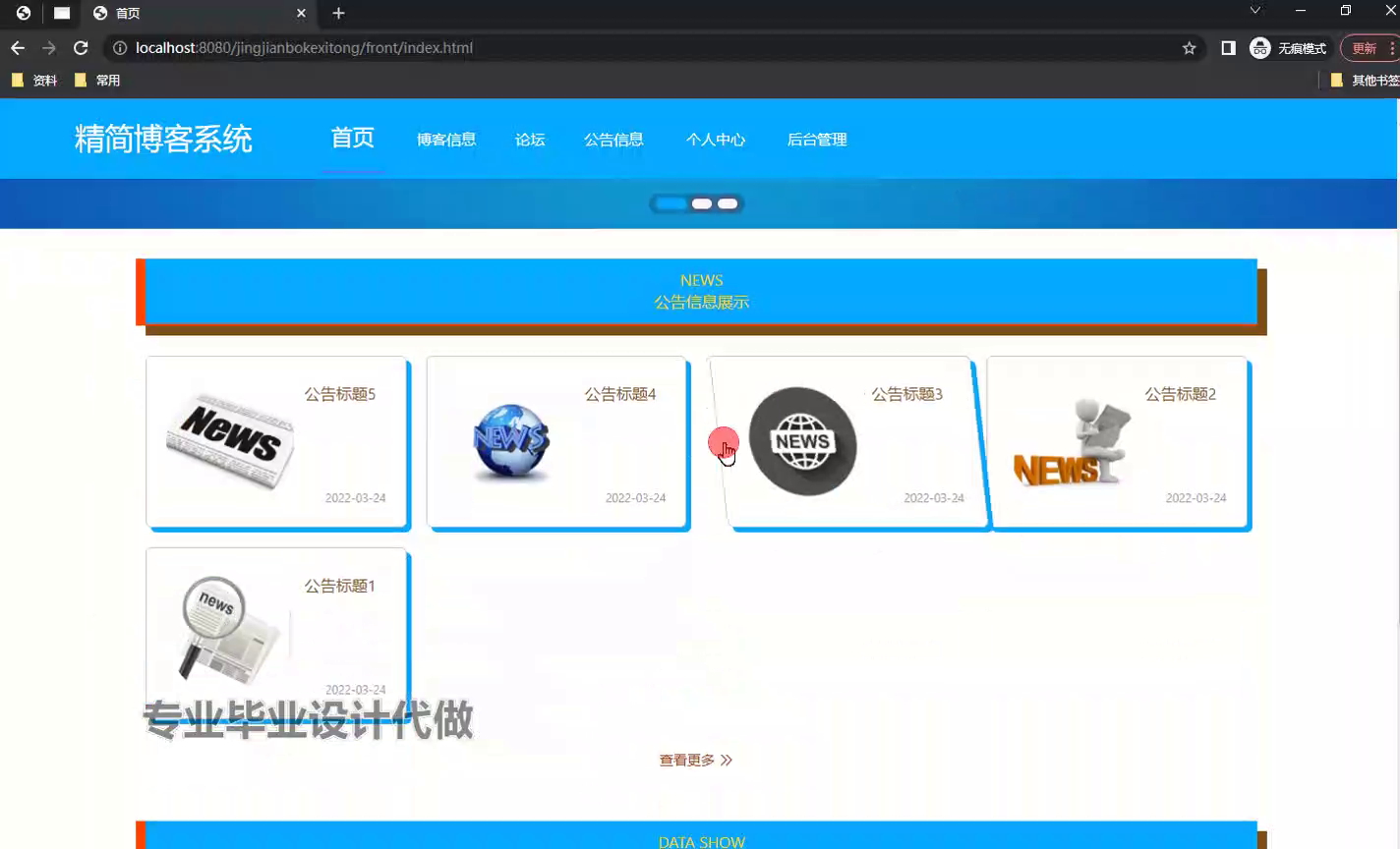Select the first carousel indicator
Screen dimensions: 1400x849
pyautogui.click(x=671, y=203)
